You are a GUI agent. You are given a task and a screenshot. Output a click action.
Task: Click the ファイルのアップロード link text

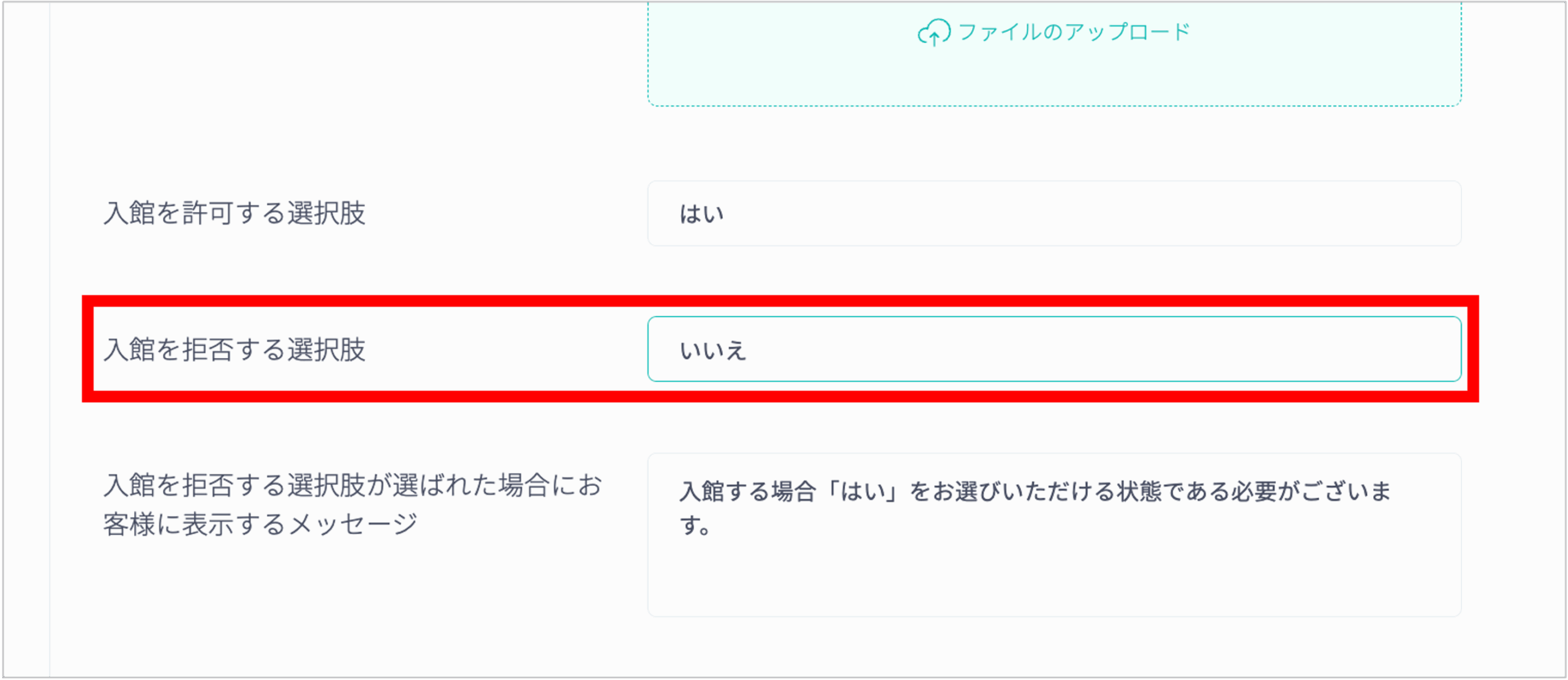tap(1074, 32)
